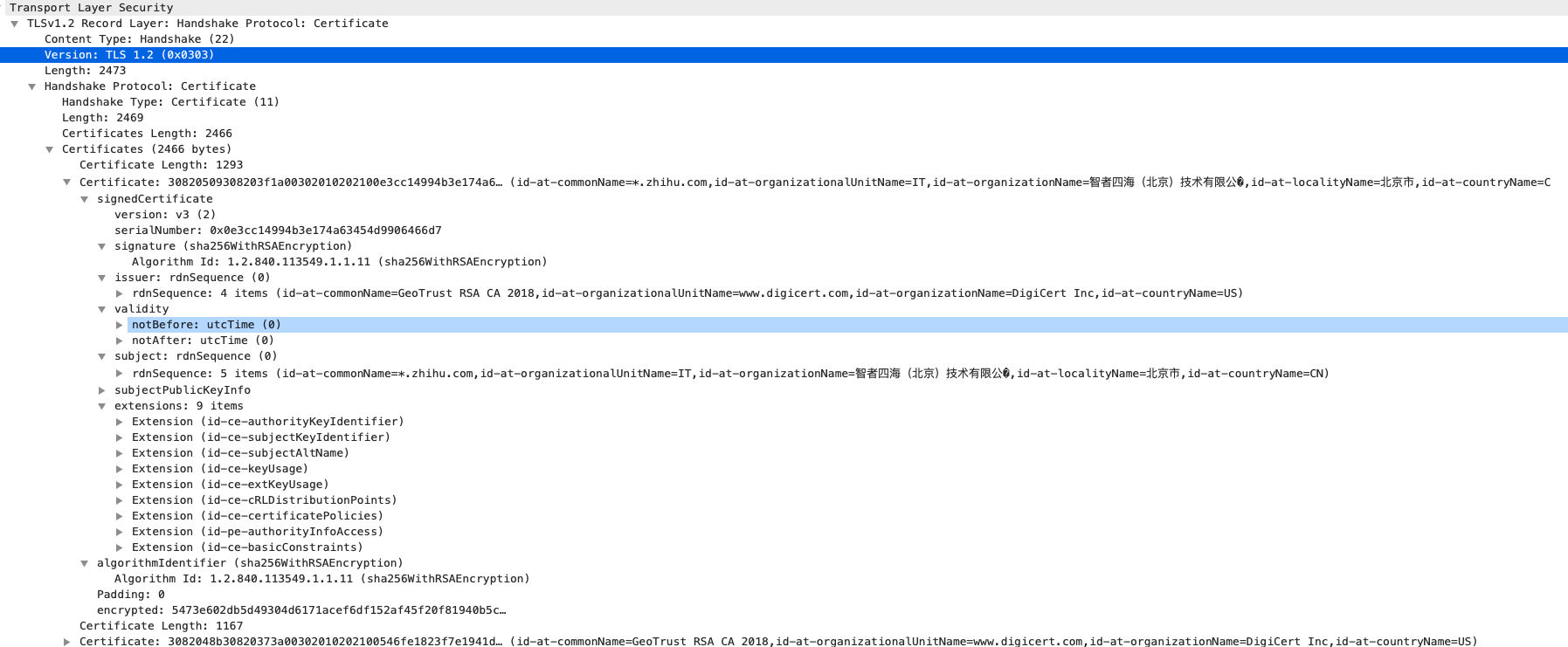Image resolution: width=1568 pixels, height=647 pixels.
Task: Expand the issuer's rdnSequence: 4 items row
Action: 119,293
